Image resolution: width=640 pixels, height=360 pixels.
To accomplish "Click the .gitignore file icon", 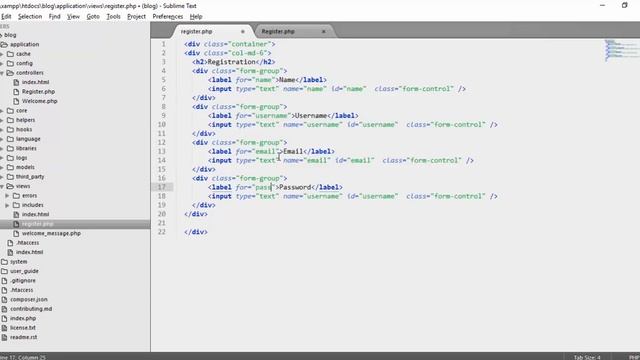I will click(4, 281).
